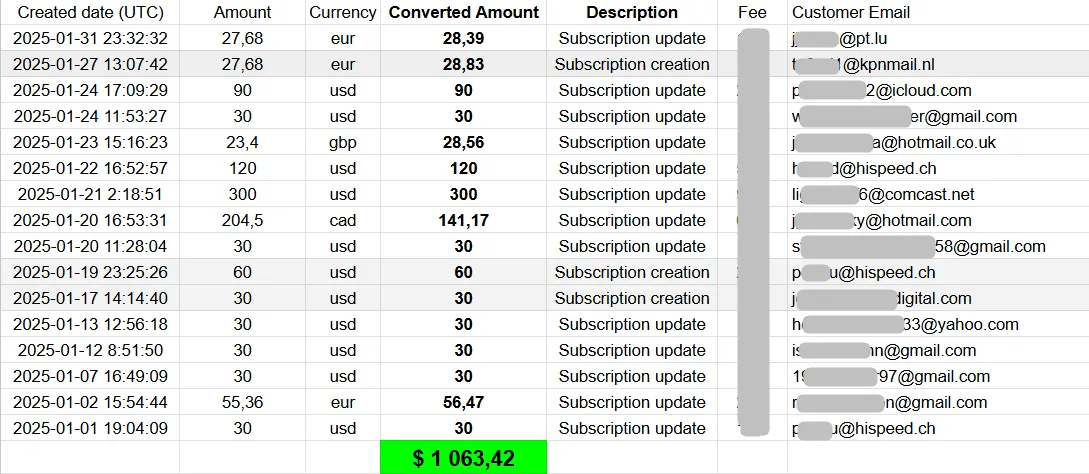Click the converted amount 141,17 cell
Image resolution: width=1089 pixels, height=474 pixels.
463,221
